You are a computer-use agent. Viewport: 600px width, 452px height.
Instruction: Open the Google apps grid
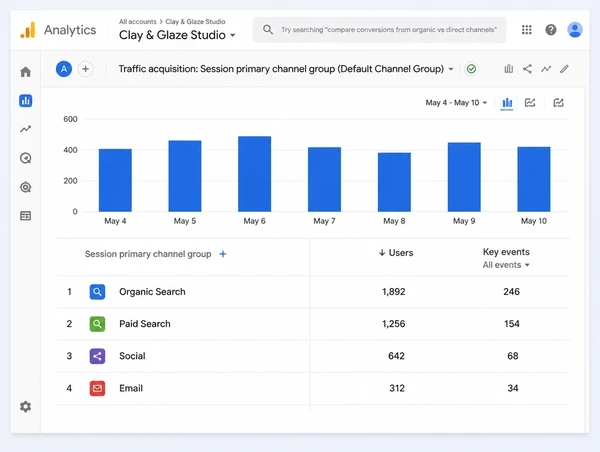tap(527, 30)
